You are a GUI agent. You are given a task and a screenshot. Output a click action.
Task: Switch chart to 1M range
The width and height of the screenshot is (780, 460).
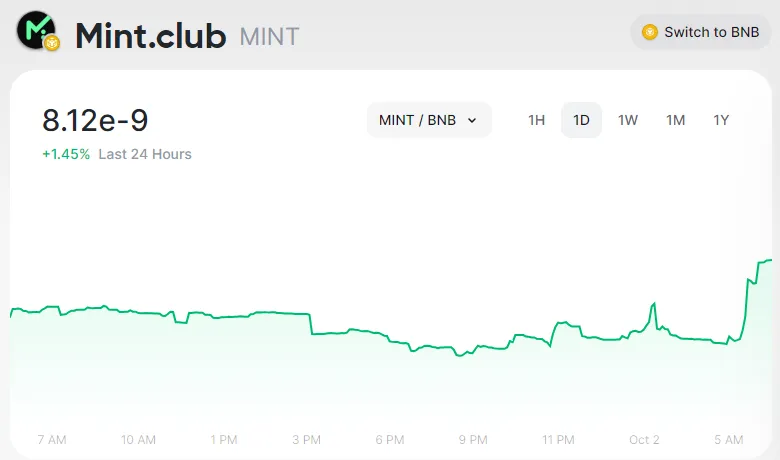coord(676,120)
